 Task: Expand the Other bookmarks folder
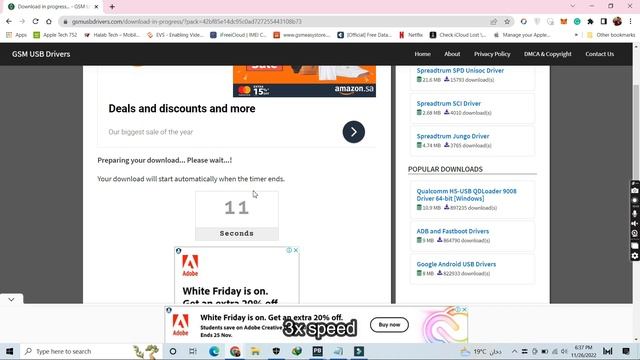(611, 35)
